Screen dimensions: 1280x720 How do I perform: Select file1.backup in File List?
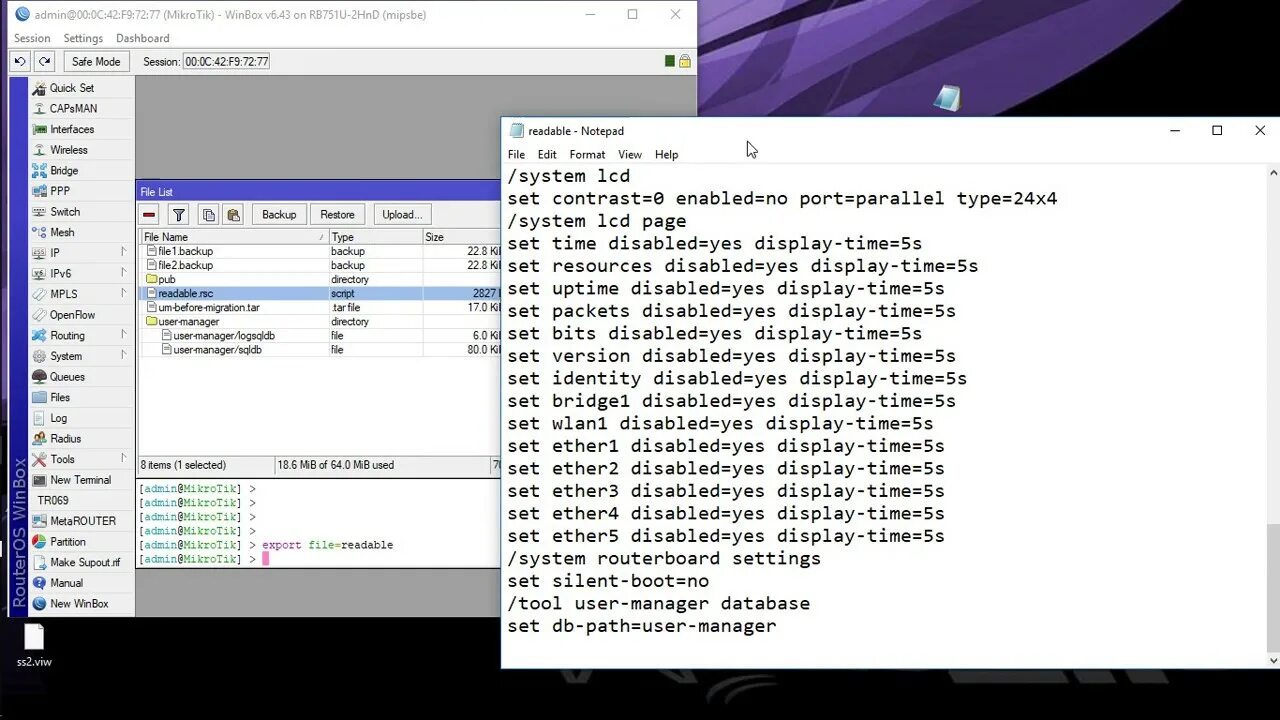point(319,251)
